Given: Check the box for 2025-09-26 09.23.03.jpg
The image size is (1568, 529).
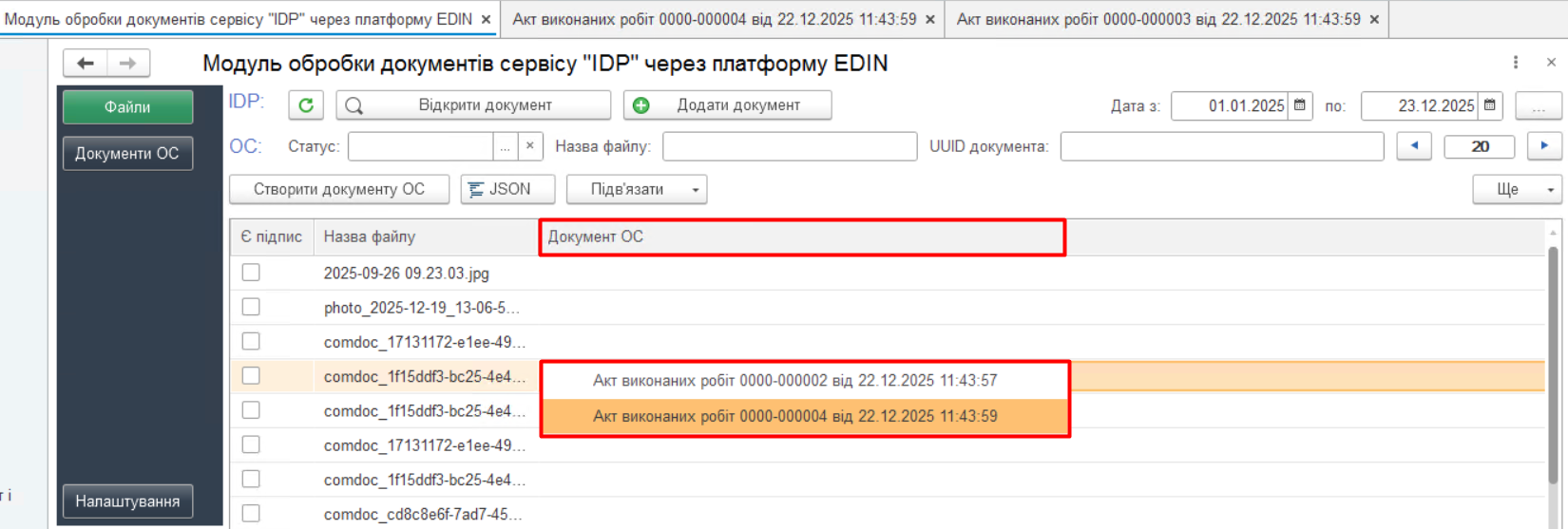Looking at the screenshot, I should click(x=251, y=273).
